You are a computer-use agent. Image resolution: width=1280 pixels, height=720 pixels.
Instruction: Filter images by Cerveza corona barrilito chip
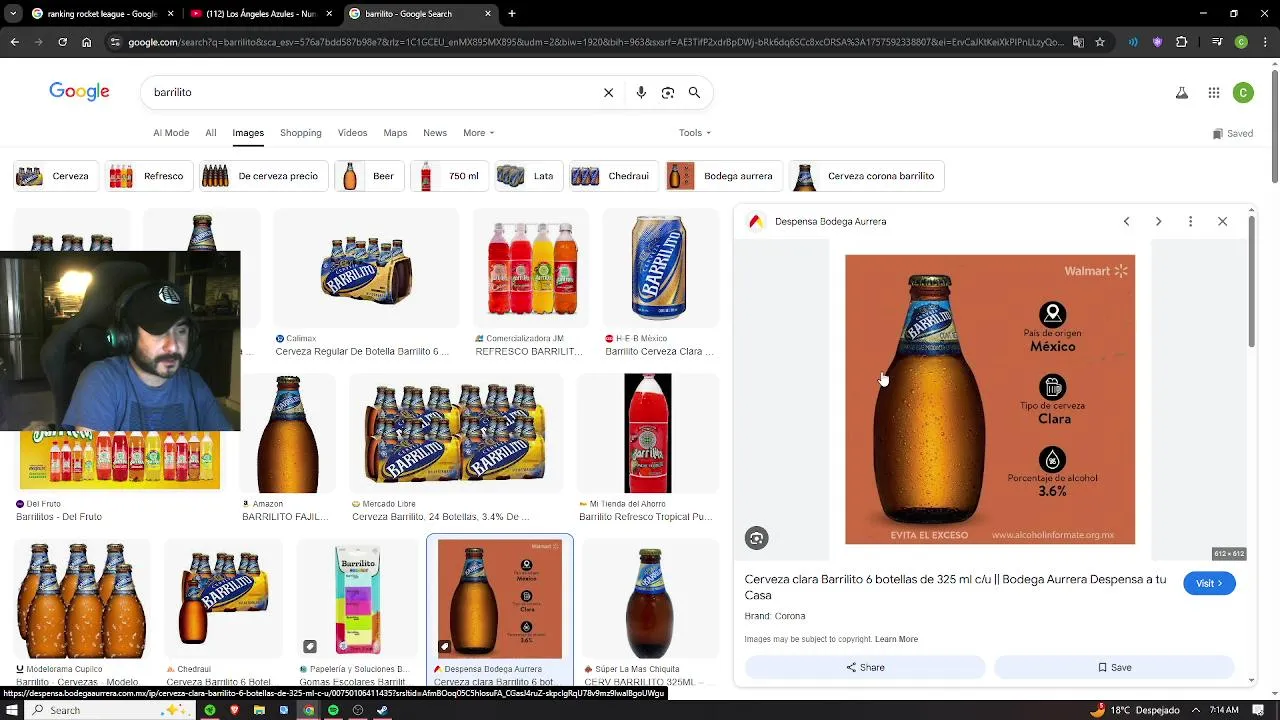click(x=866, y=176)
